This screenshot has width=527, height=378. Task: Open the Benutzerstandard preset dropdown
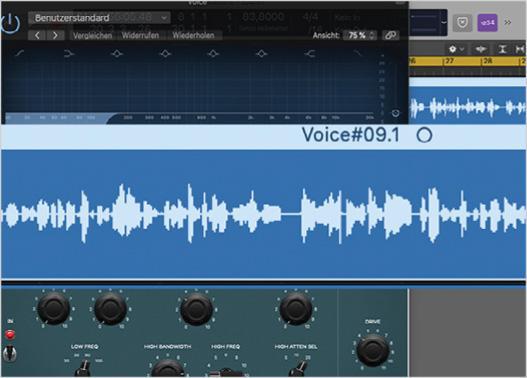point(99,18)
